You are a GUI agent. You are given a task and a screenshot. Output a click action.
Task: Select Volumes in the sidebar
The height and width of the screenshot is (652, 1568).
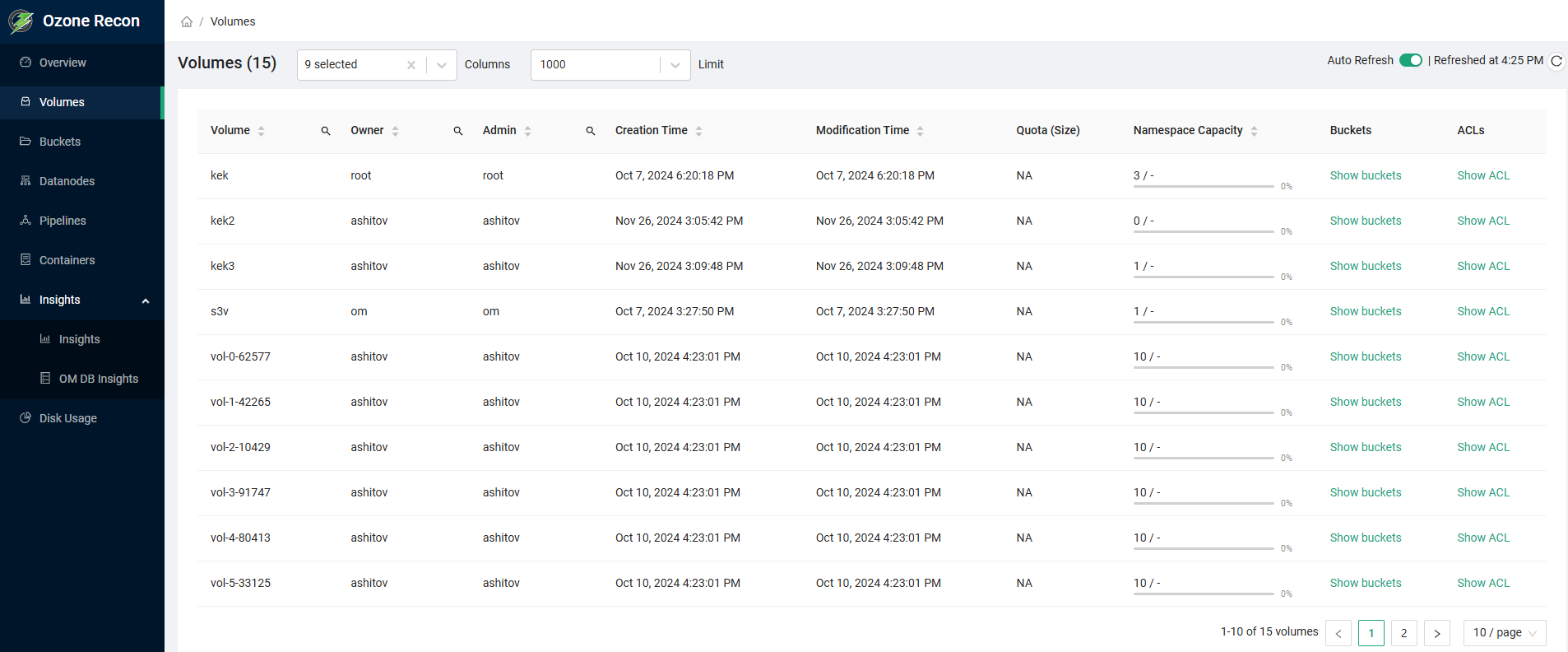click(x=82, y=102)
